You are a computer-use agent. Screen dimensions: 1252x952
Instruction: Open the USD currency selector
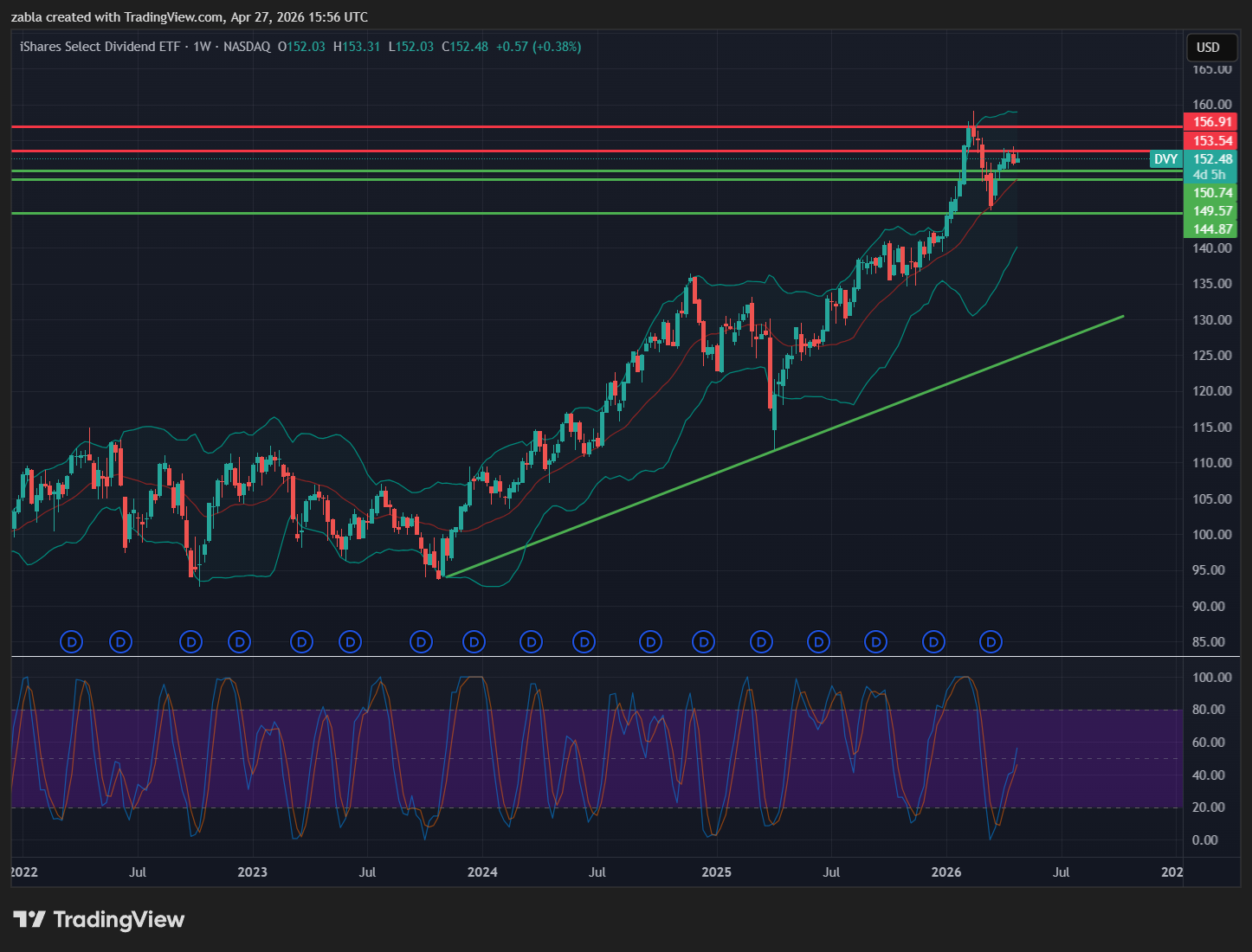1208,48
